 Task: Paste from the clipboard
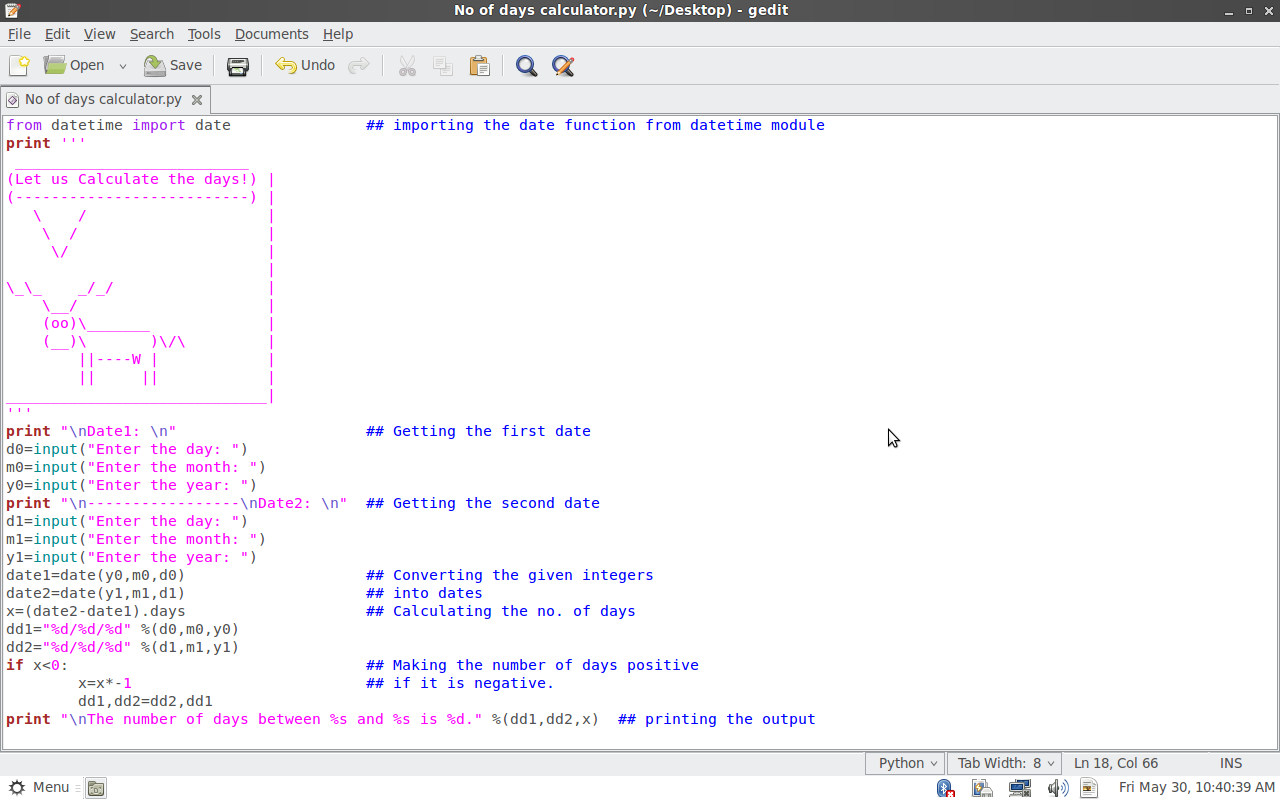pos(479,65)
